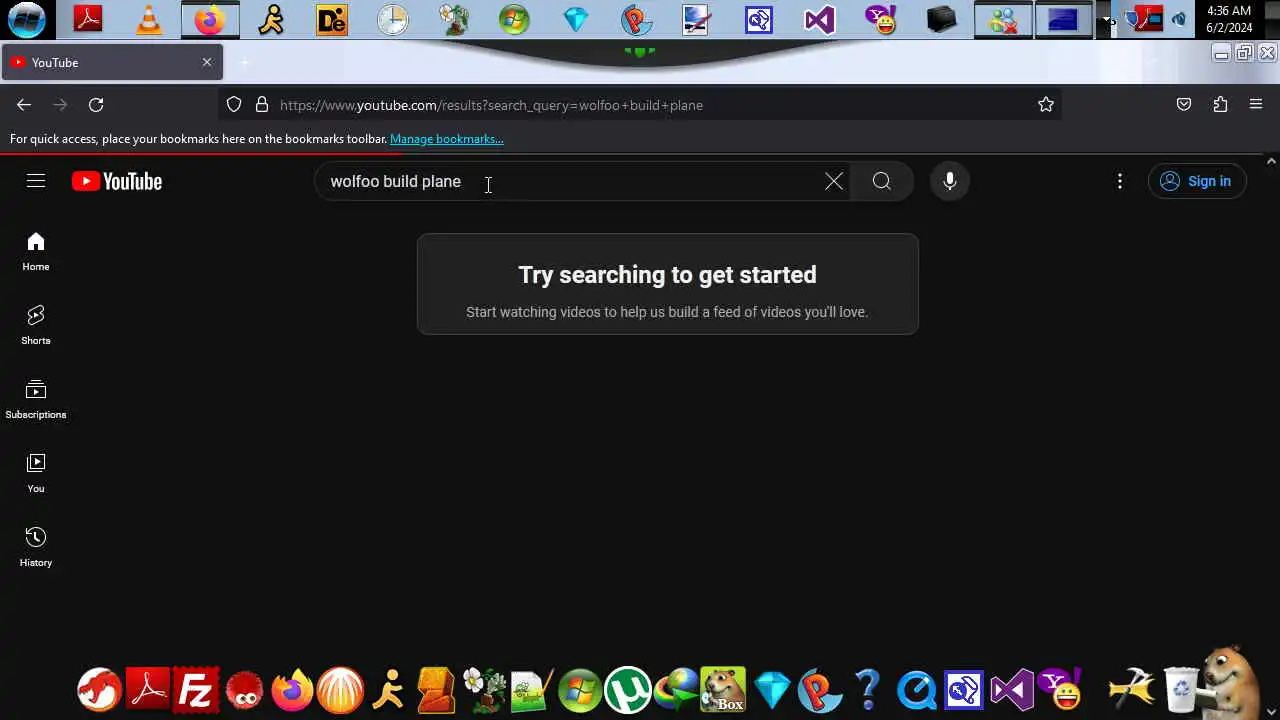
Task: Reload the current page
Action: point(96,105)
